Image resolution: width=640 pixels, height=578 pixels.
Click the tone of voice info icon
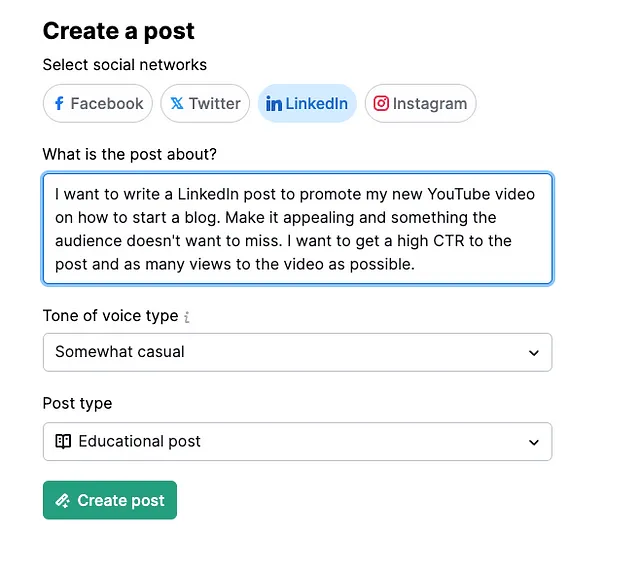[187, 317]
